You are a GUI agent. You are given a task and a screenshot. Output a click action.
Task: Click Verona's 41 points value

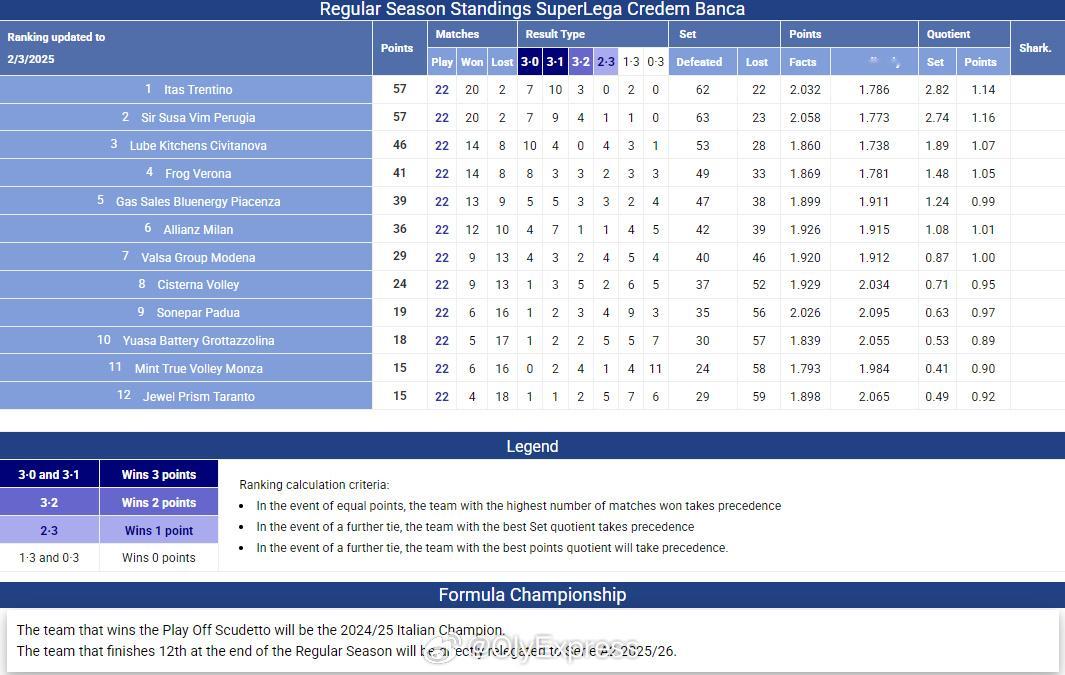[x=400, y=172]
